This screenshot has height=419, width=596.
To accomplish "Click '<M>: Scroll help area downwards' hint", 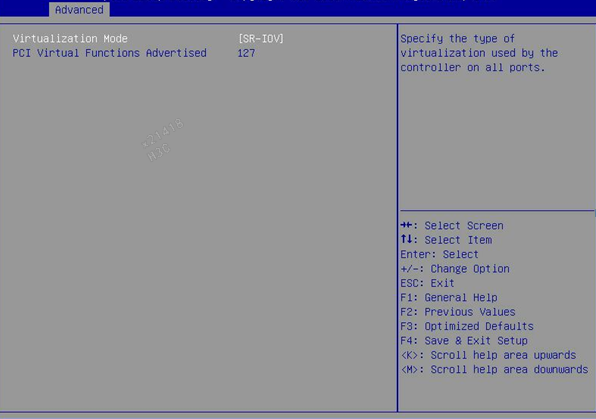I will coord(494,370).
